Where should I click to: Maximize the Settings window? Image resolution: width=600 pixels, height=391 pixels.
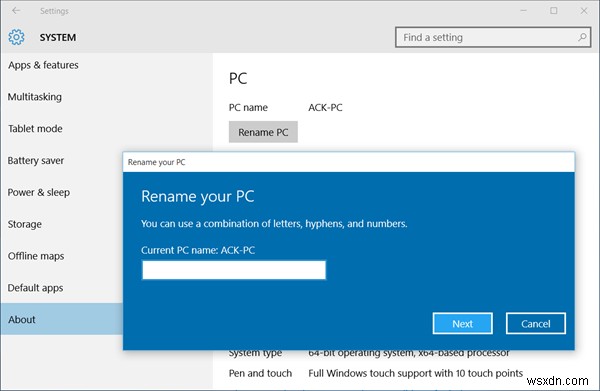point(554,10)
